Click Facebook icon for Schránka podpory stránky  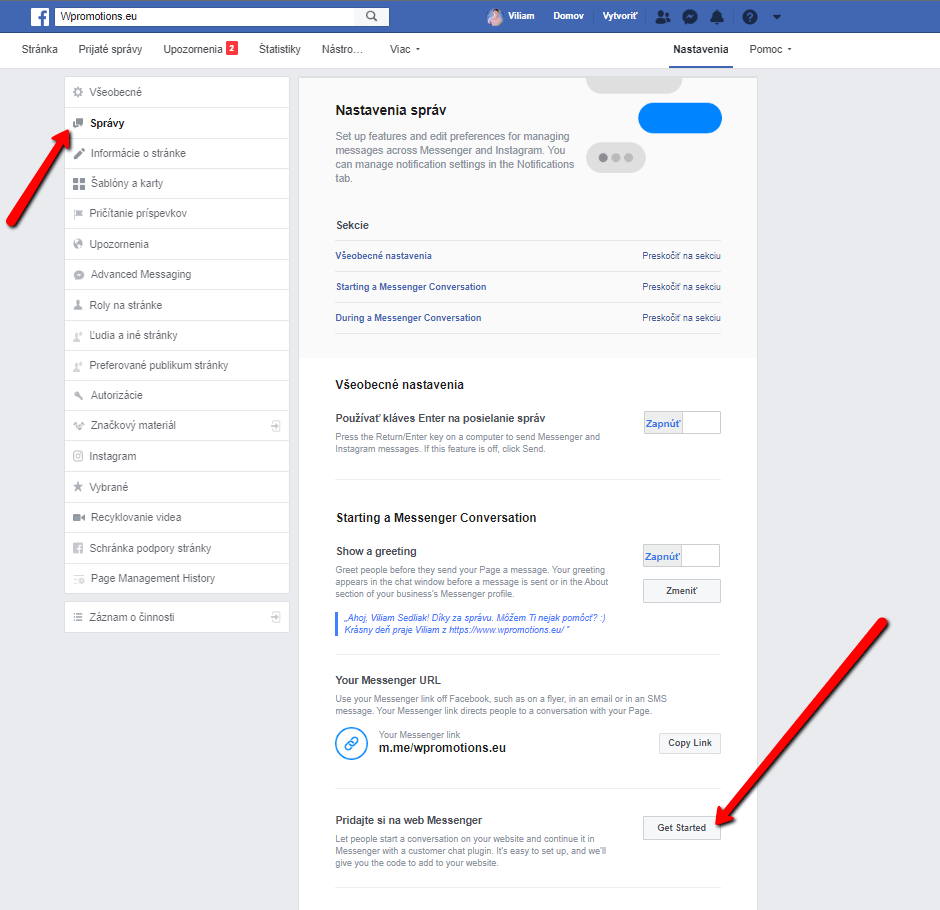(x=78, y=548)
